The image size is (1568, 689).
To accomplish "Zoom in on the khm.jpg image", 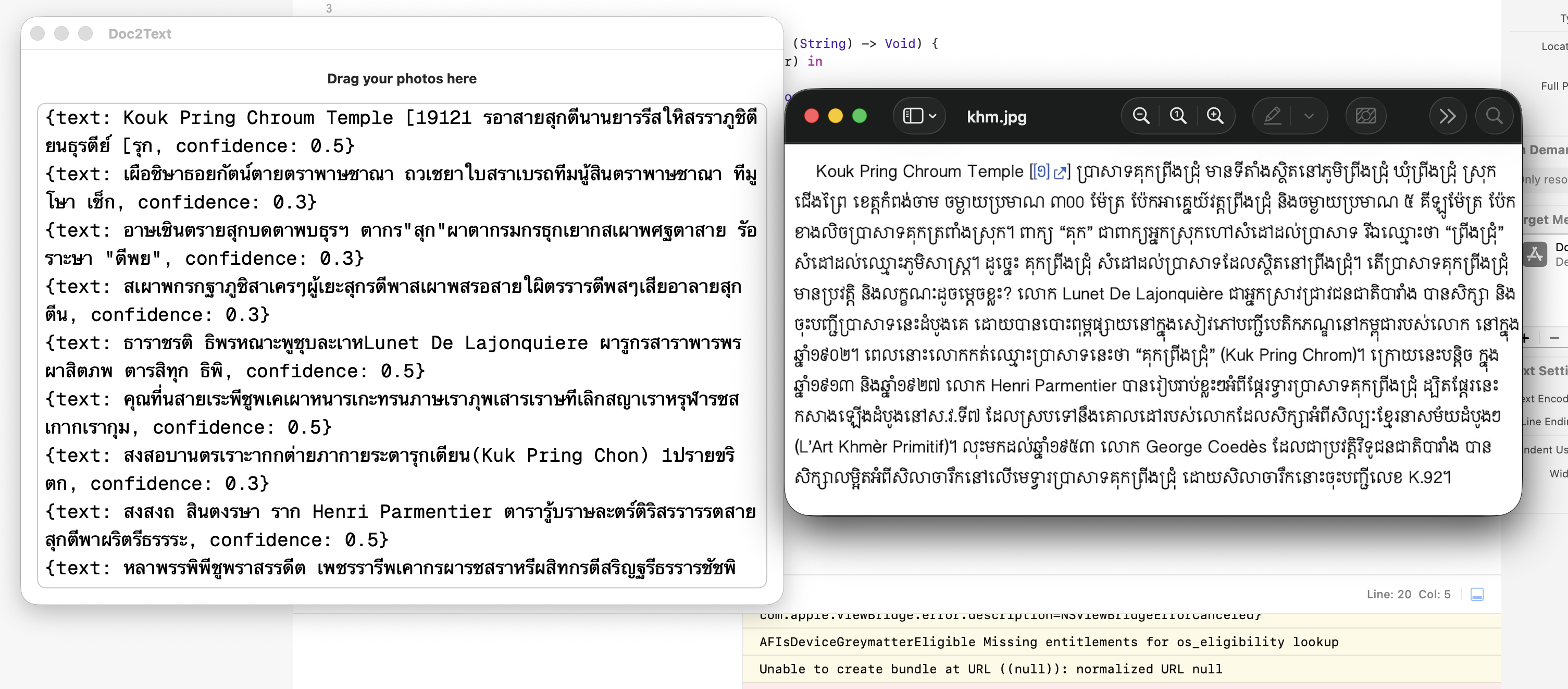I will pos(1215,116).
